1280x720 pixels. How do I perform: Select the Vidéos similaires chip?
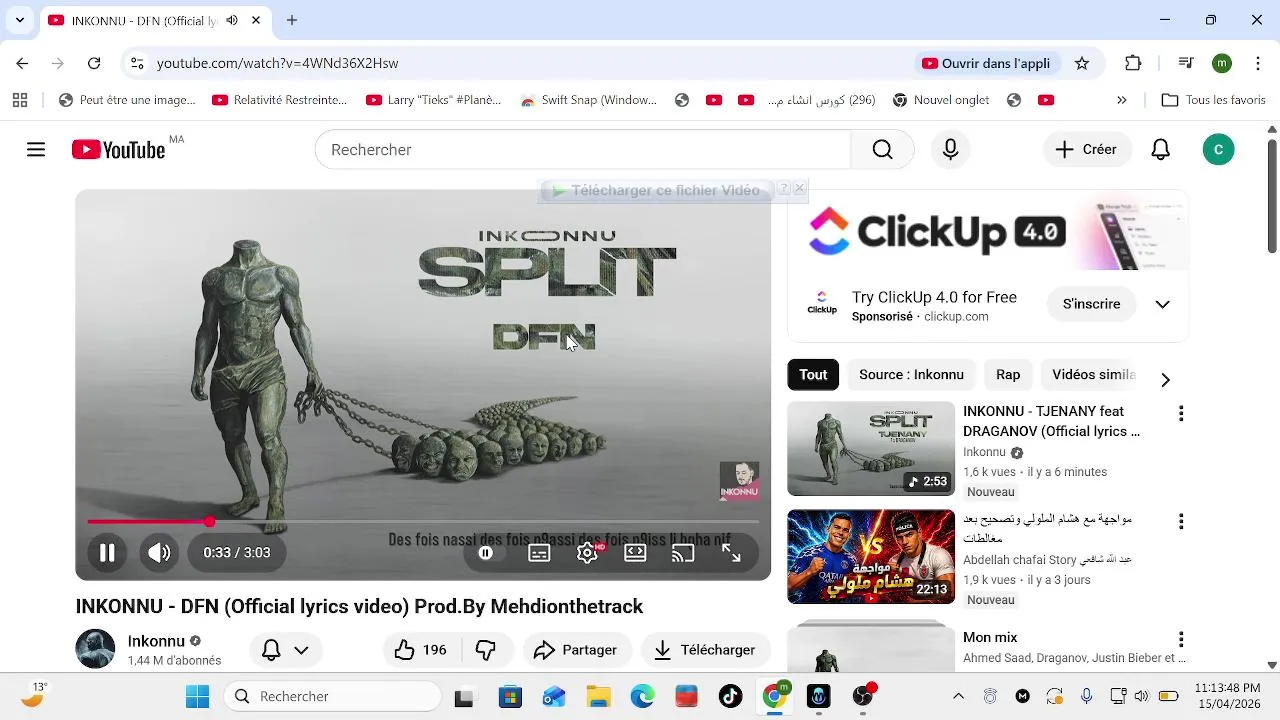click(x=1094, y=375)
